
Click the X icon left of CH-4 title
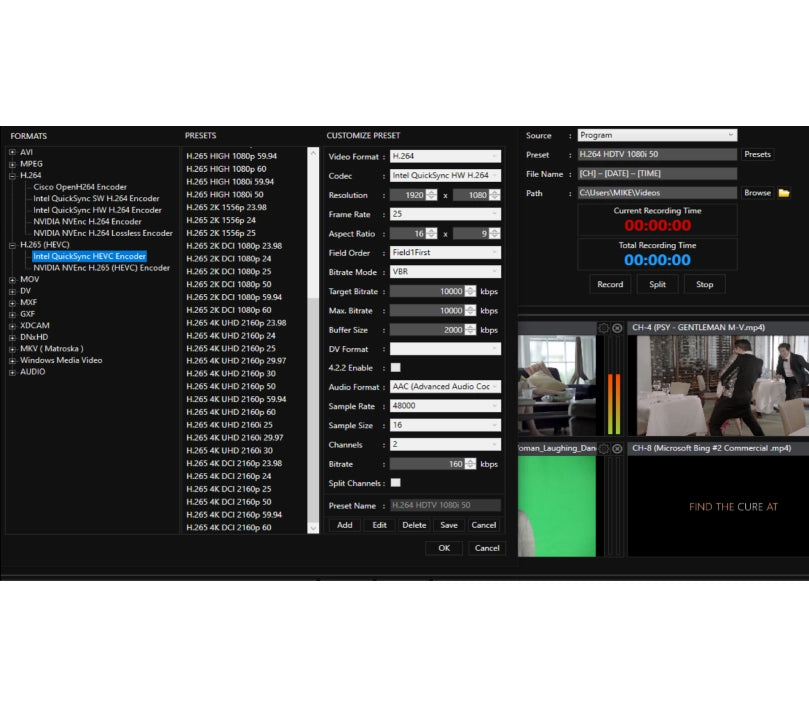pyautogui.click(x=617, y=328)
